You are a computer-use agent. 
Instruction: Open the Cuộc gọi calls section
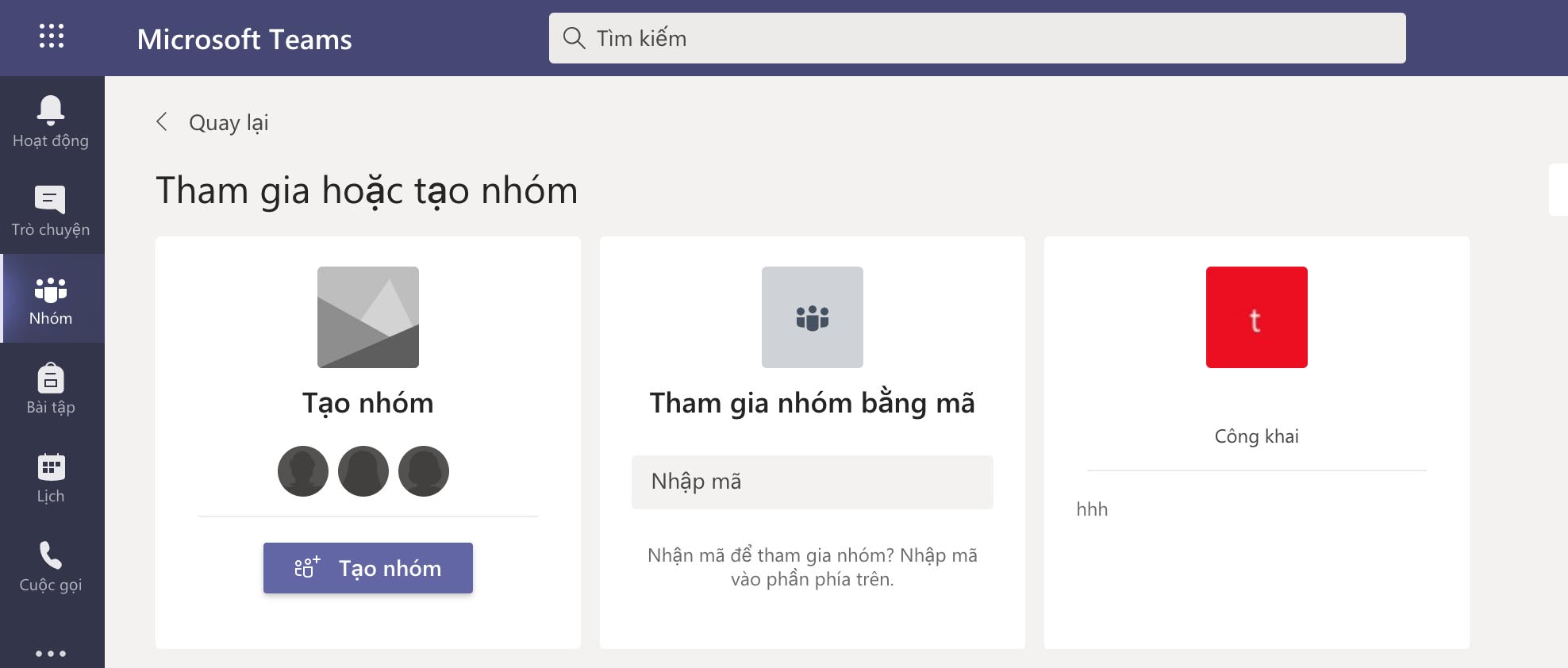(51, 566)
